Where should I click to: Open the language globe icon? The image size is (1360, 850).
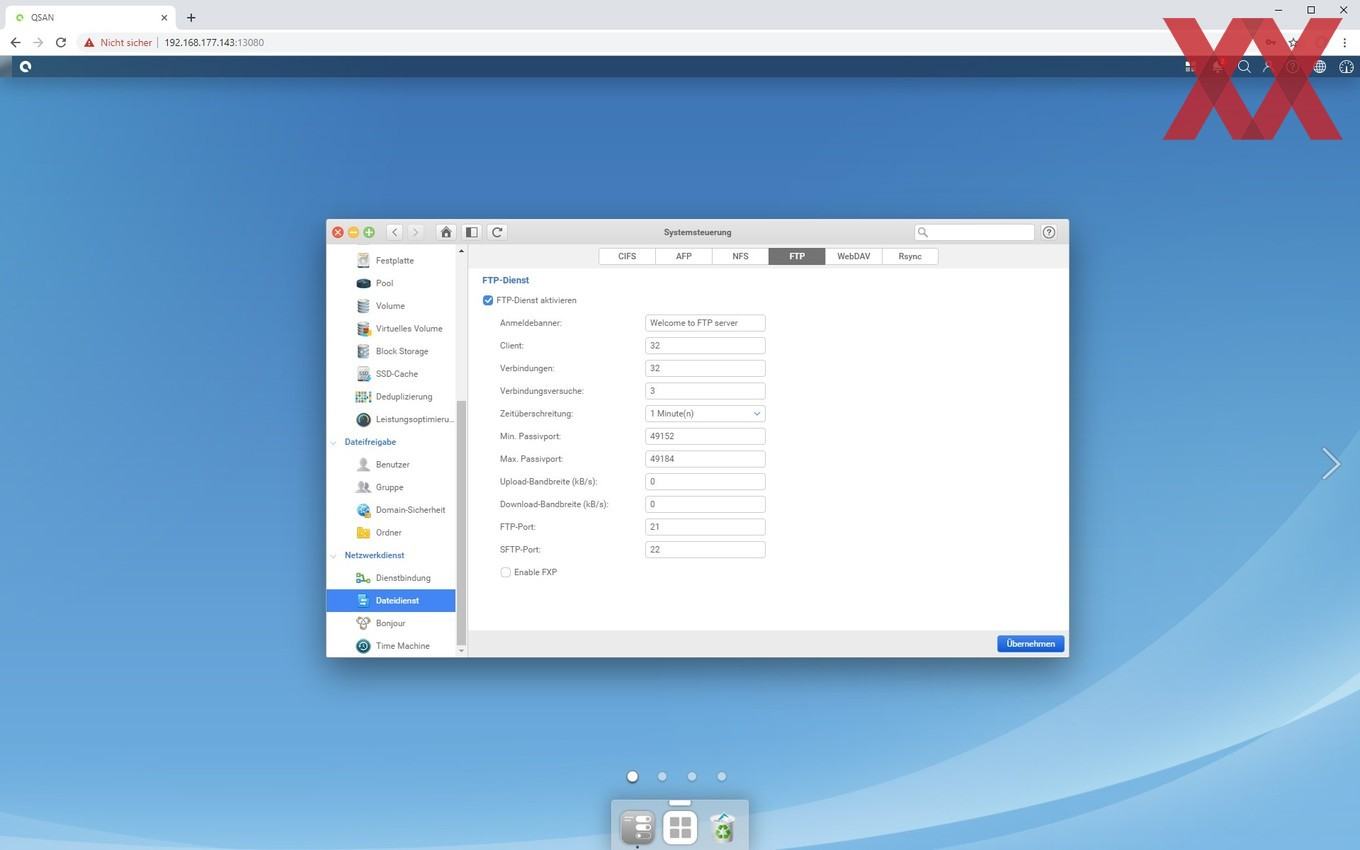pos(1320,67)
